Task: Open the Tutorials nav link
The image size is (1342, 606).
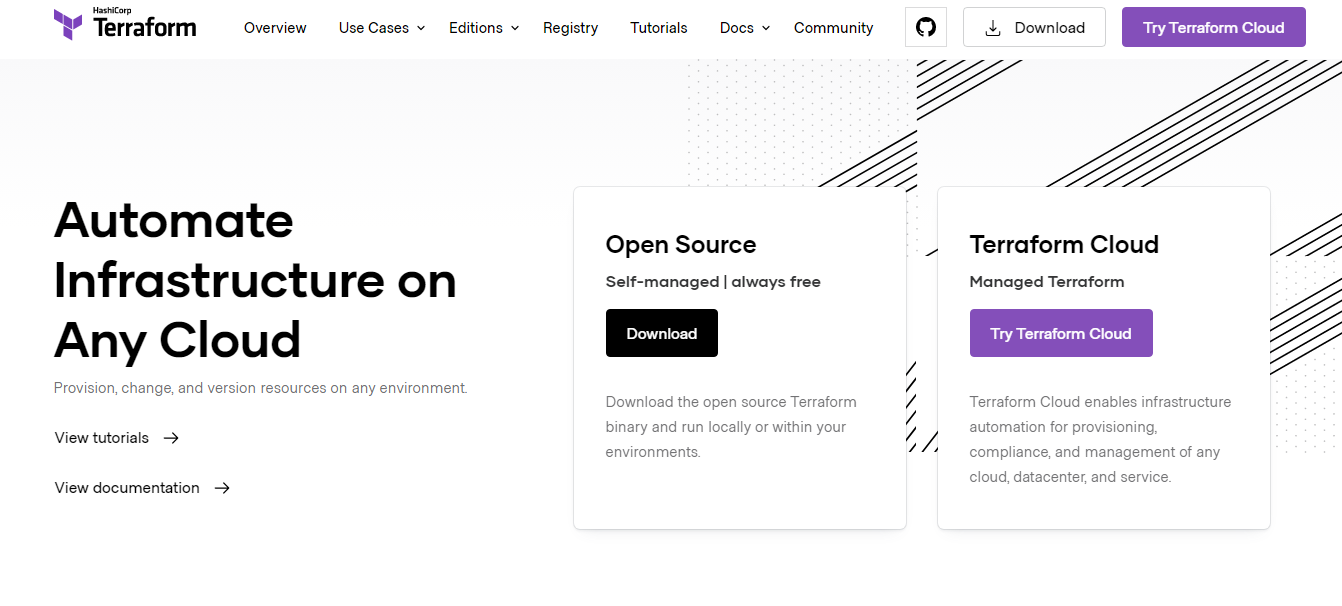Action: click(x=659, y=28)
